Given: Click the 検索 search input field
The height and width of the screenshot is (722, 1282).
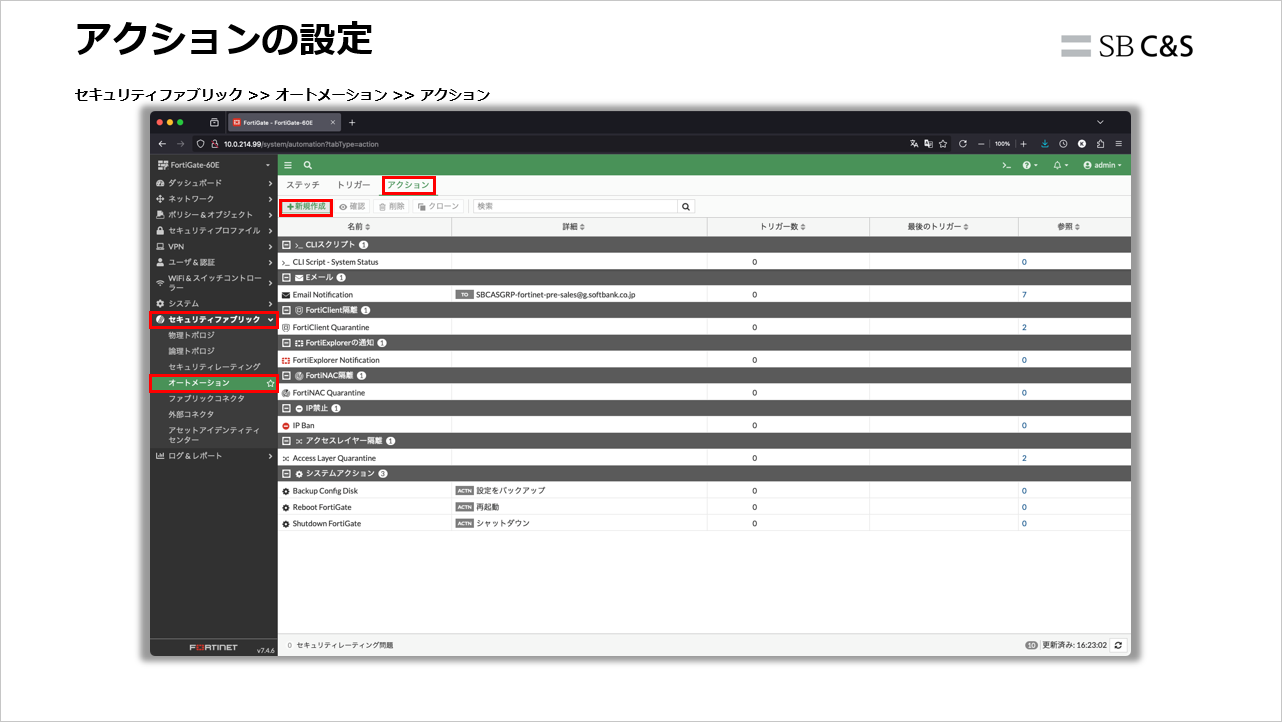Looking at the screenshot, I should pyautogui.click(x=575, y=206).
